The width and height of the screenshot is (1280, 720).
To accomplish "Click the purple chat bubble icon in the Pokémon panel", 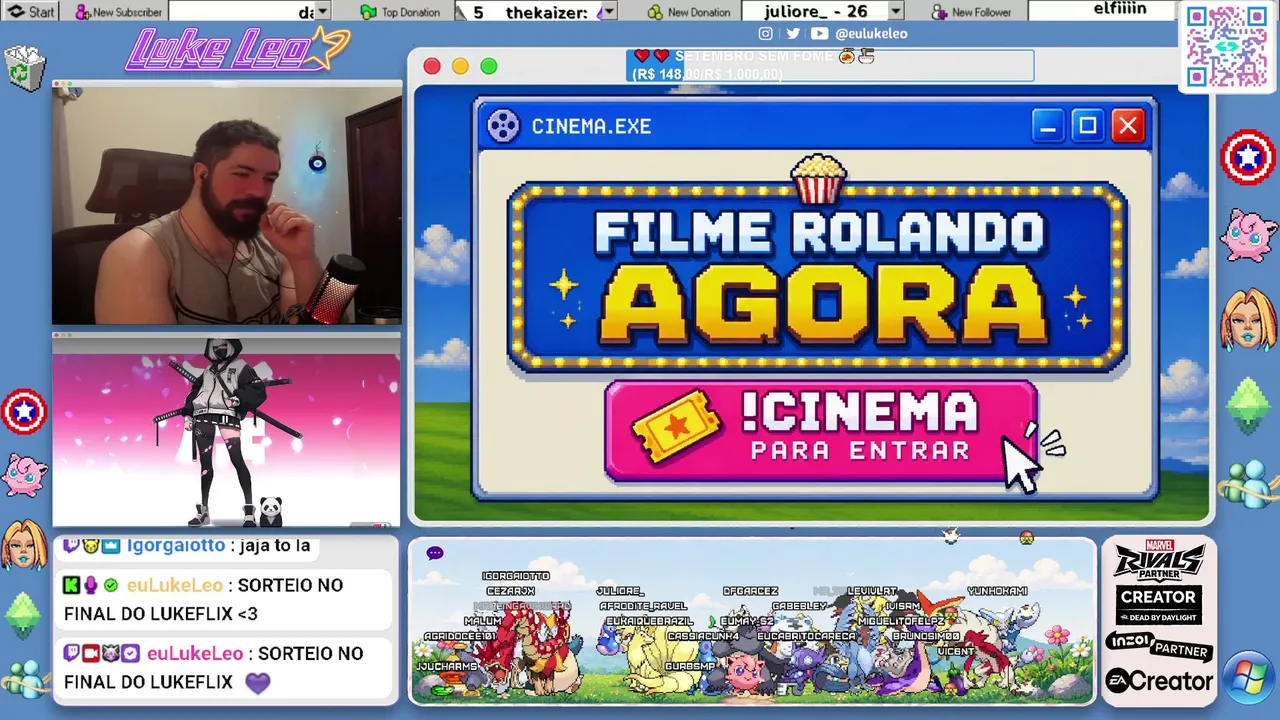I will (435, 553).
